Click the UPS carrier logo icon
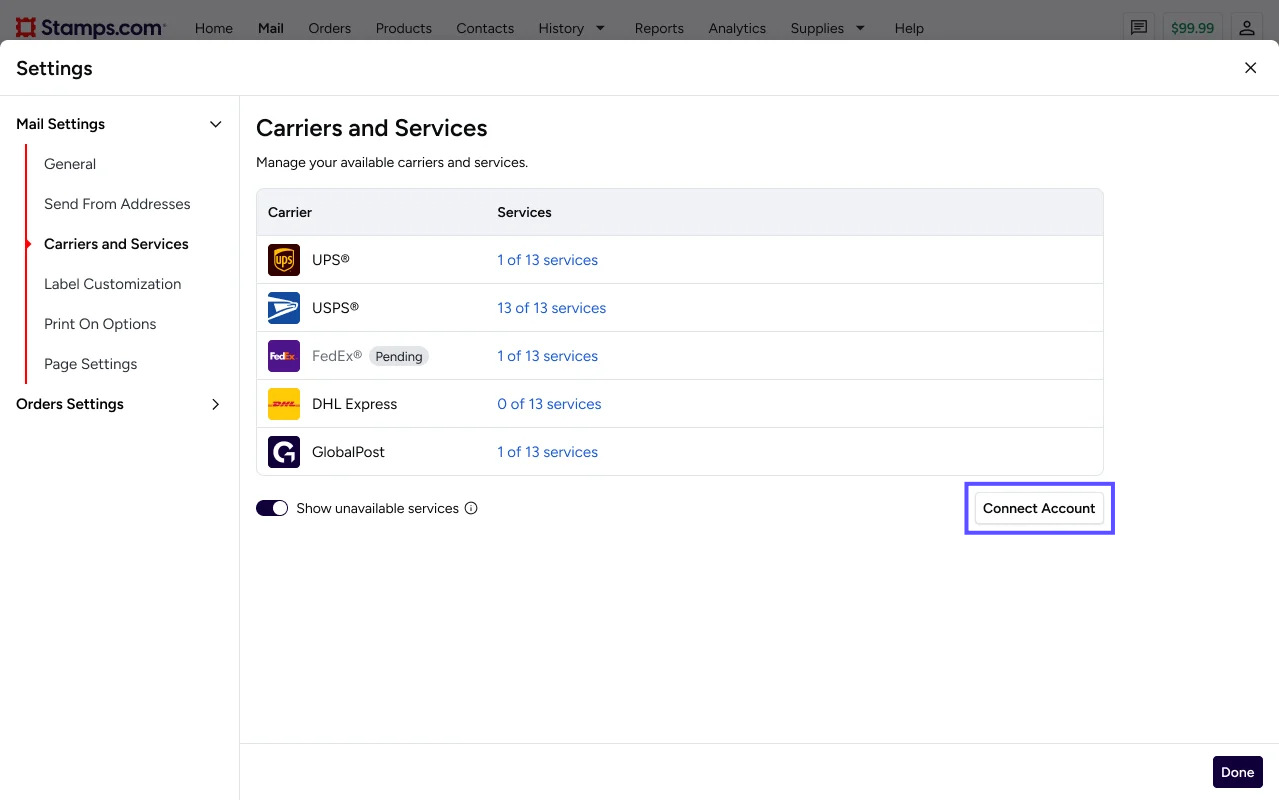 (284, 260)
